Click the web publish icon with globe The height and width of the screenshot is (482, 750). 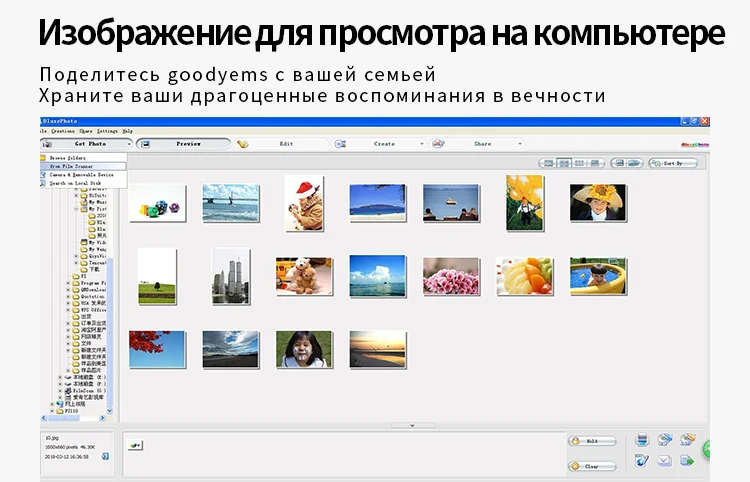tap(642, 460)
